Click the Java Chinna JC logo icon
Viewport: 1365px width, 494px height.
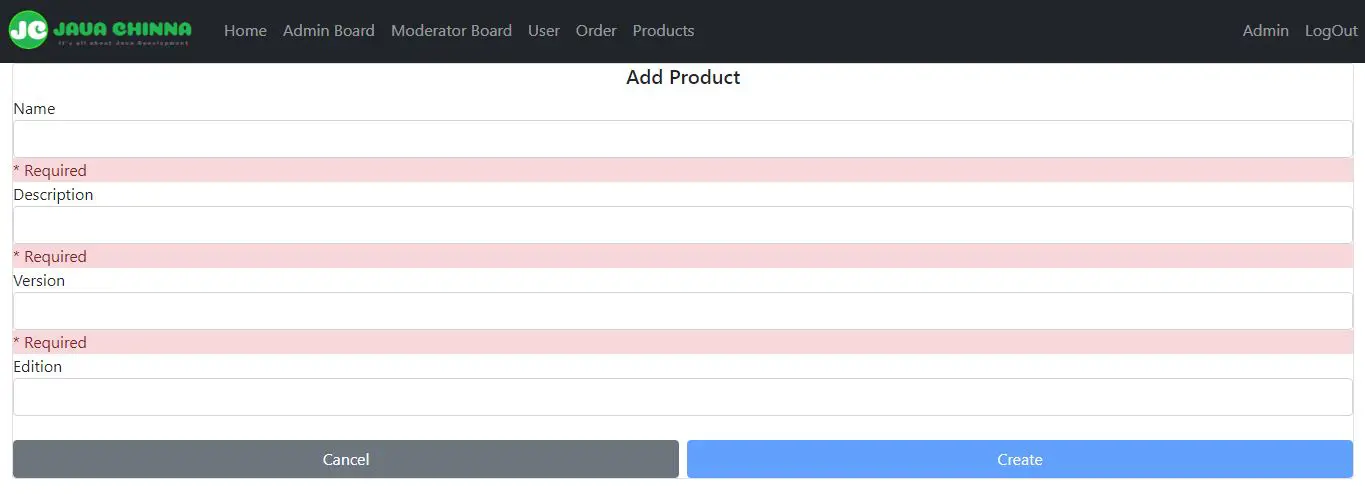[x=27, y=30]
